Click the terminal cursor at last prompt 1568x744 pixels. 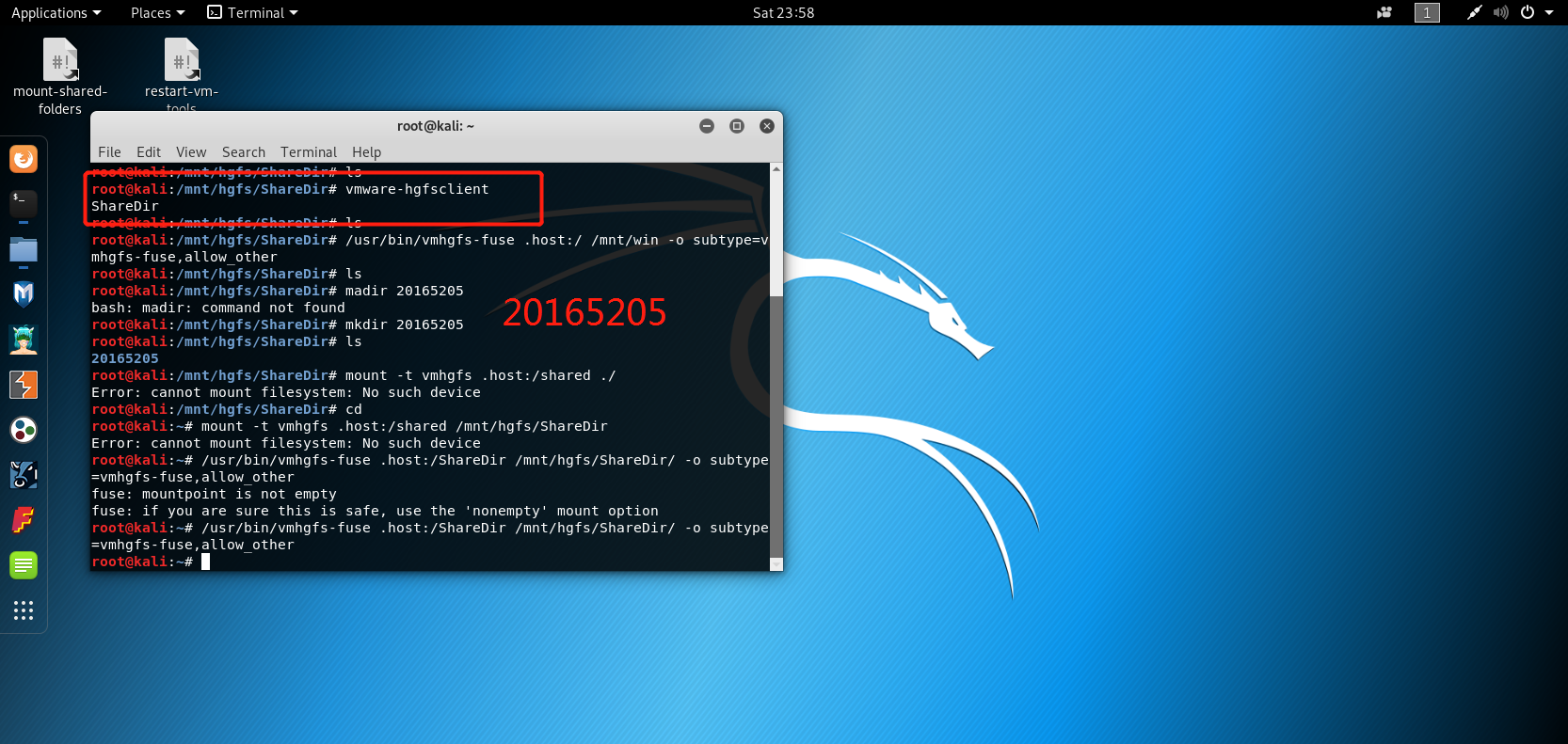point(205,562)
